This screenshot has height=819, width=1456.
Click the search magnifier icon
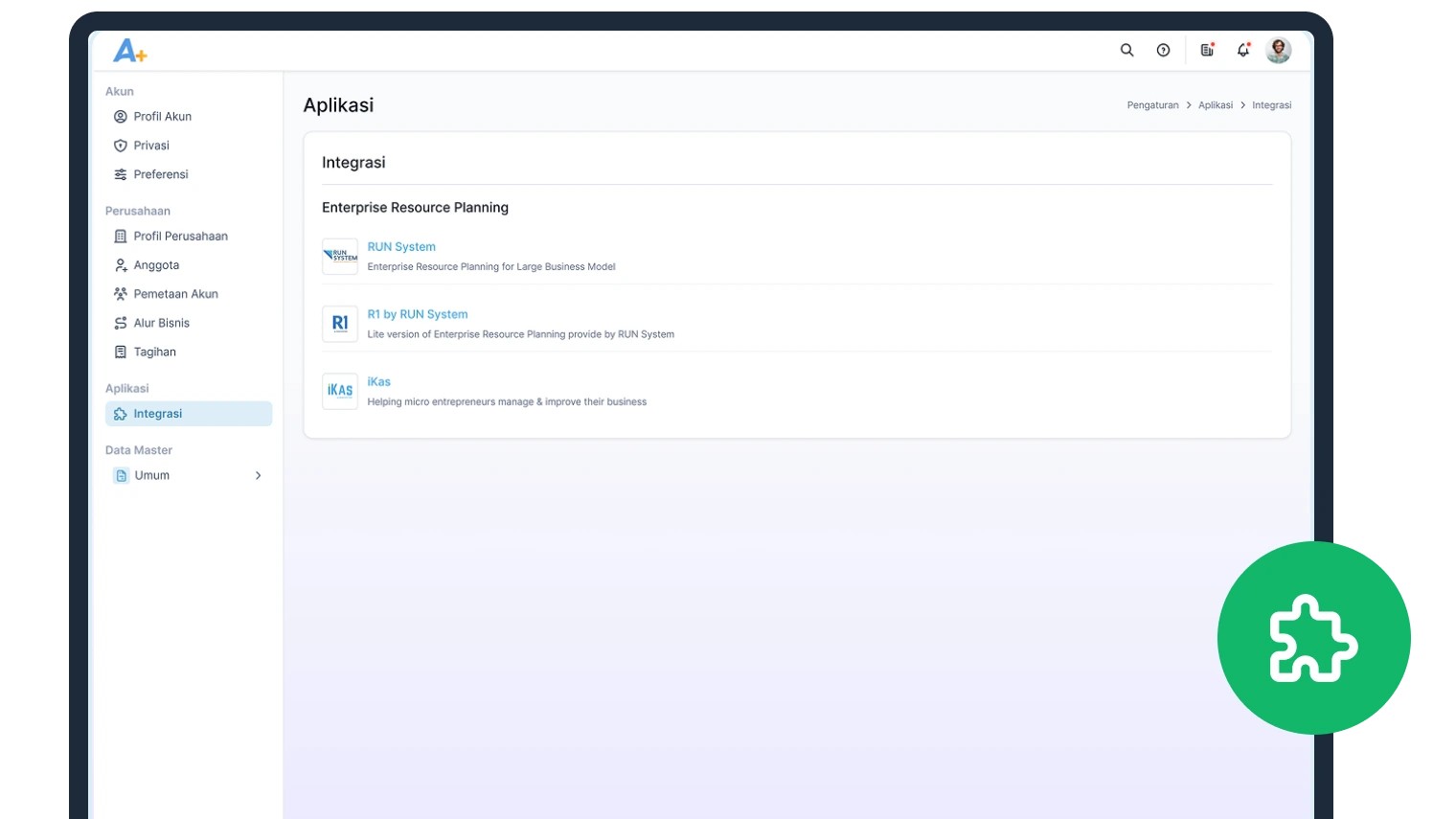(1126, 50)
